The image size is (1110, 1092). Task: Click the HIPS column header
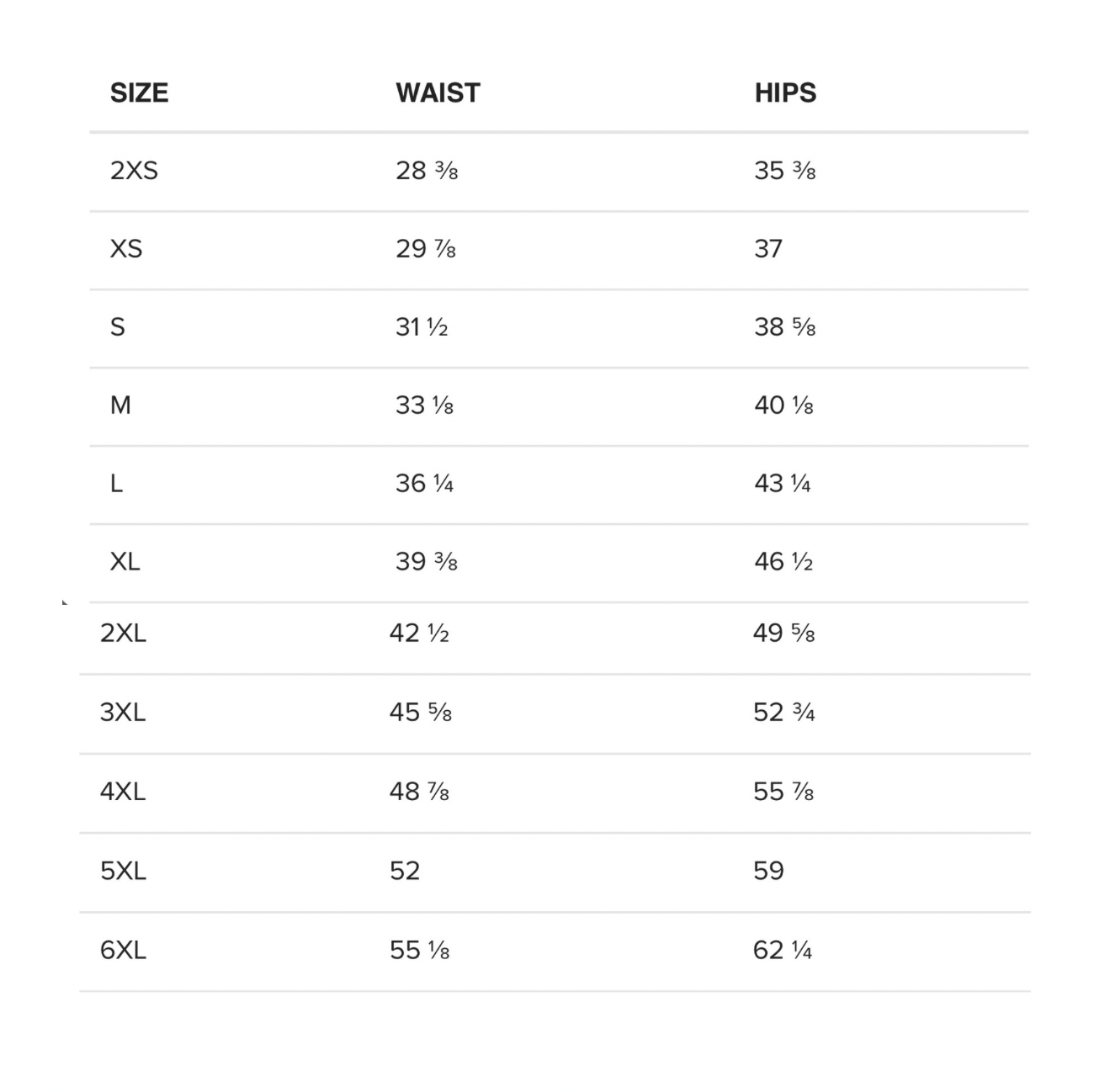point(785,93)
